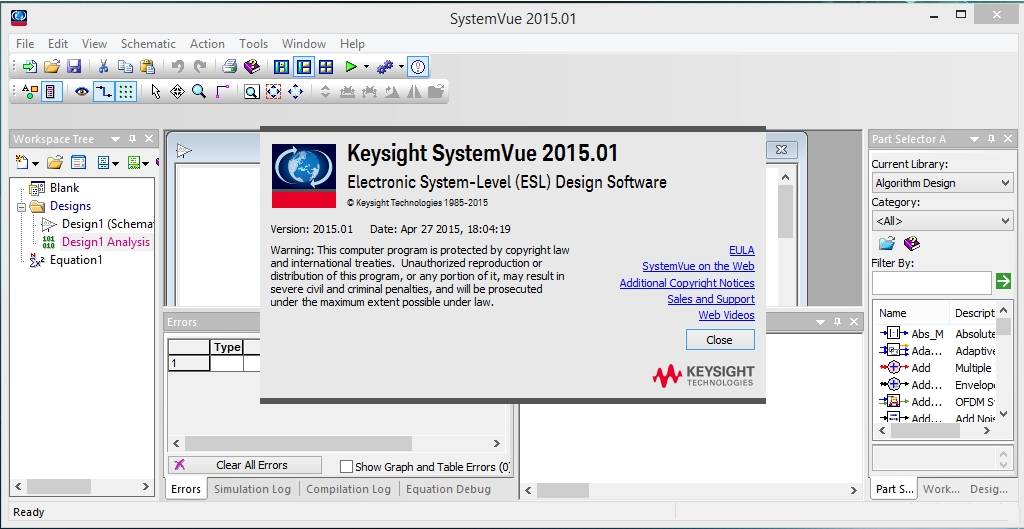The image size is (1024, 529).
Task: Open the EULA link in About dialog
Action: (742, 250)
